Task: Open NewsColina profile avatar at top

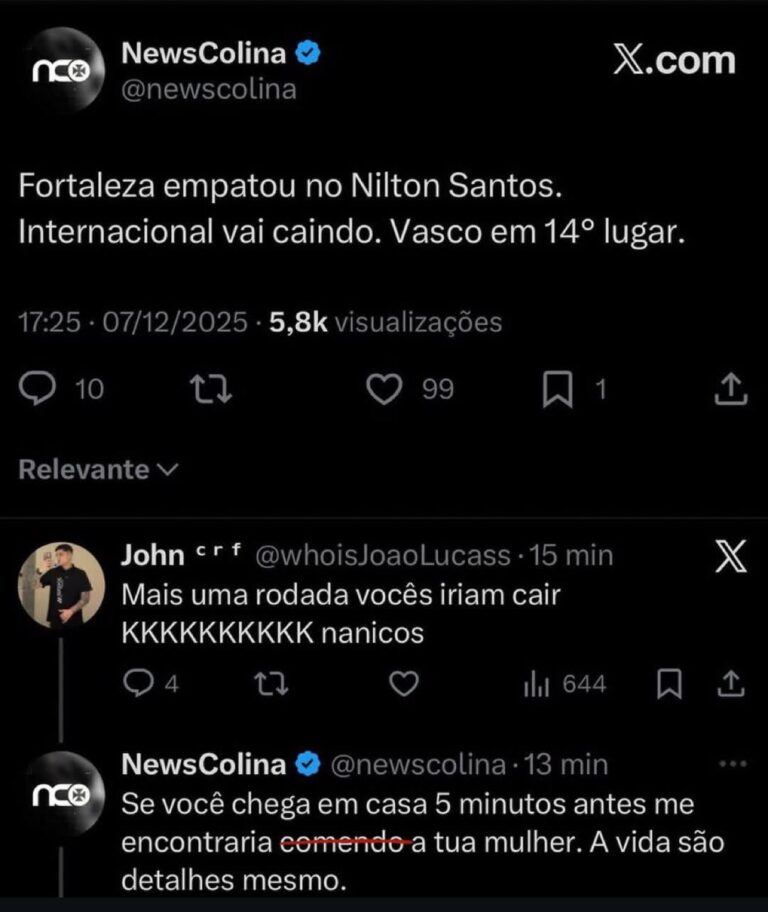Action: (x=60, y=70)
